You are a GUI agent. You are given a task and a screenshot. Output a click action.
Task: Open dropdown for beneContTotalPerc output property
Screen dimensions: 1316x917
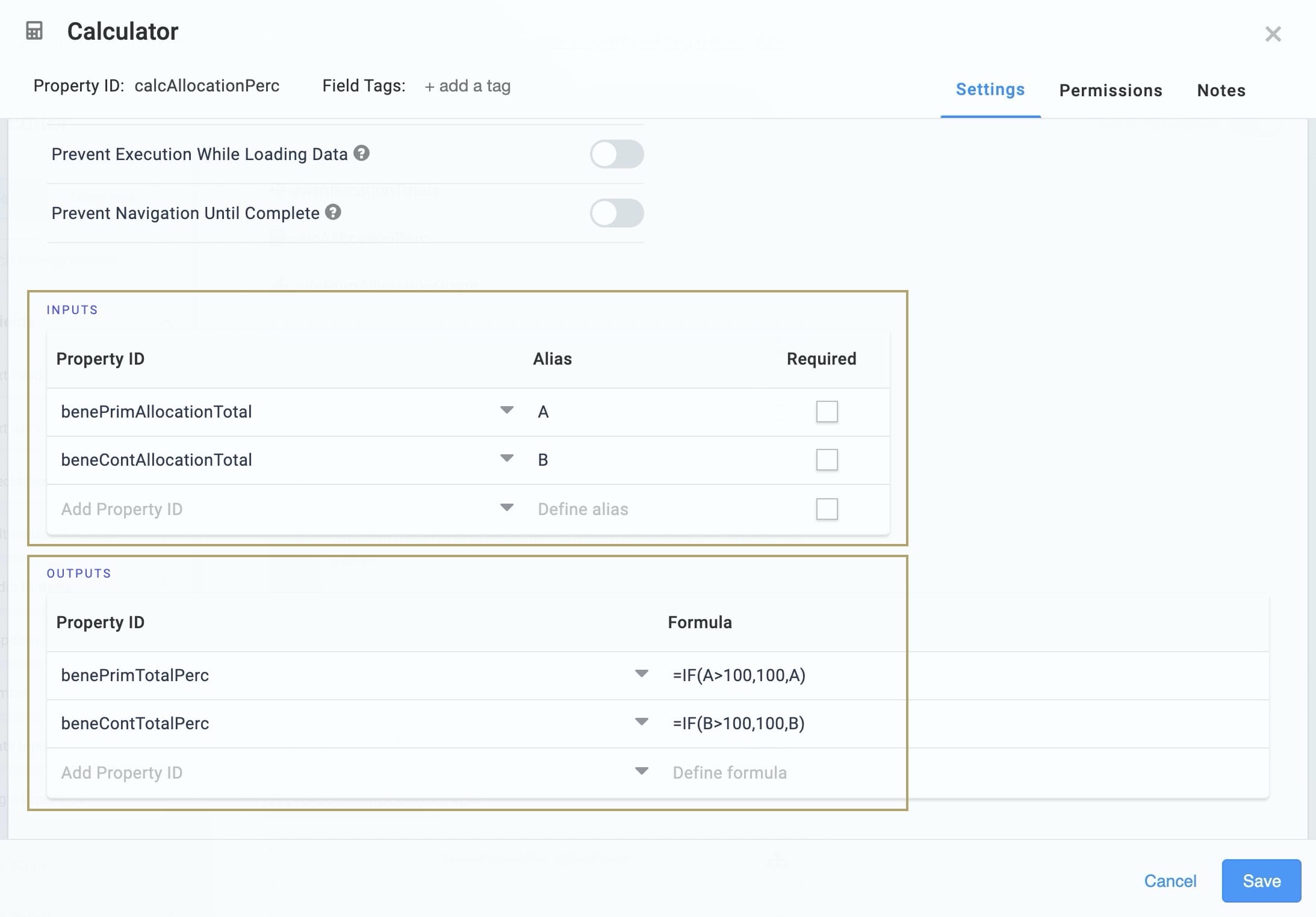tap(642, 722)
